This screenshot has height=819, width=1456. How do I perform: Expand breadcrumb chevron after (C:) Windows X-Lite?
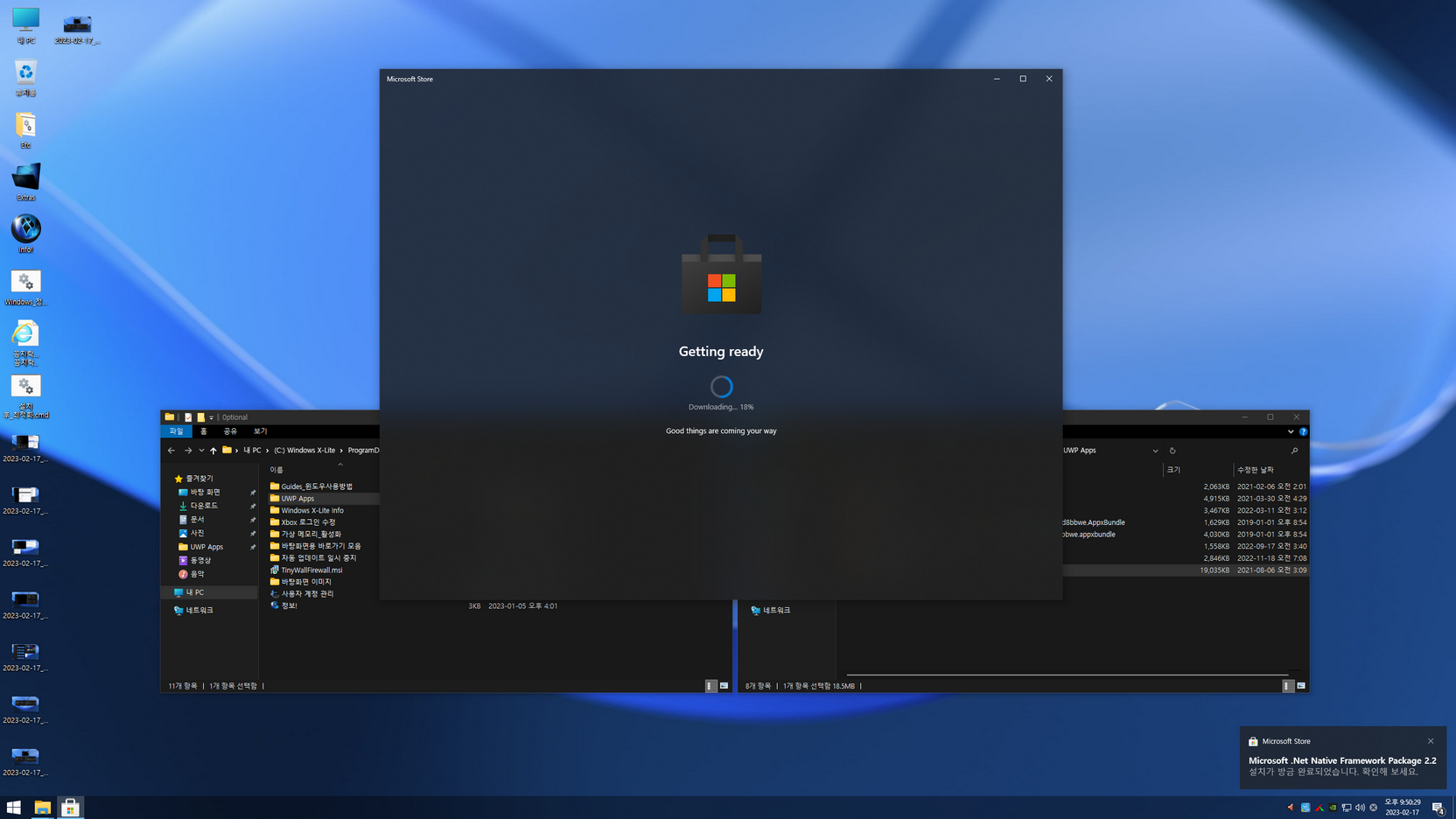(x=341, y=451)
